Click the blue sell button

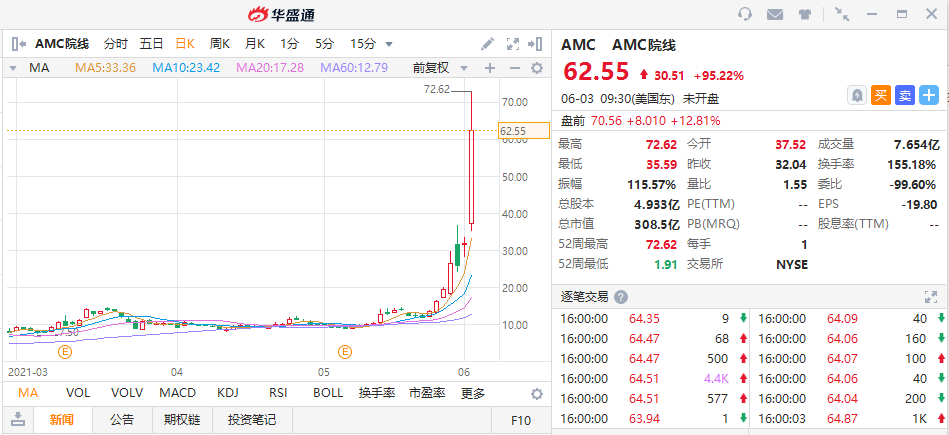click(905, 96)
